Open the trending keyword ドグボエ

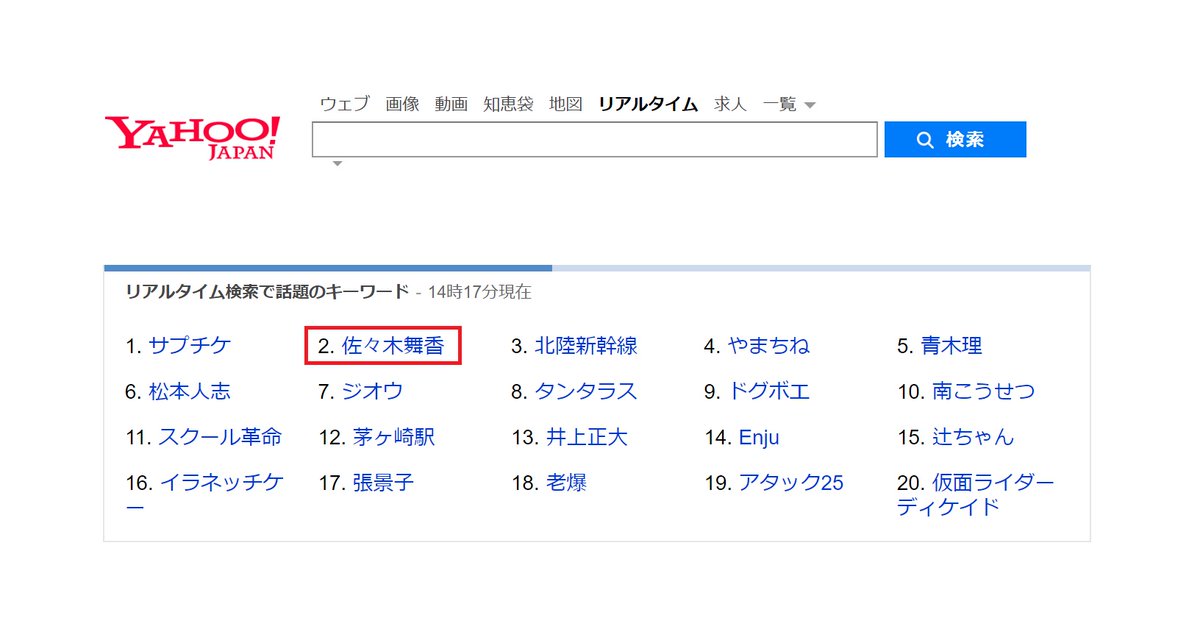[769, 392]
